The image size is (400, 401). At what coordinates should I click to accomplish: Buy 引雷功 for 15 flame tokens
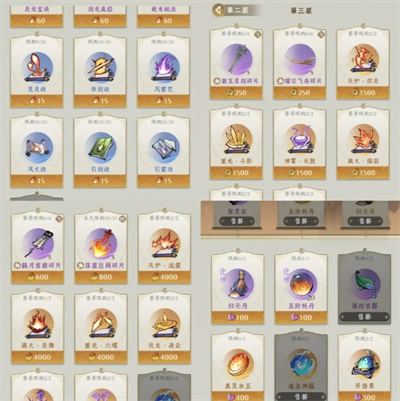[x=164, y=181]
